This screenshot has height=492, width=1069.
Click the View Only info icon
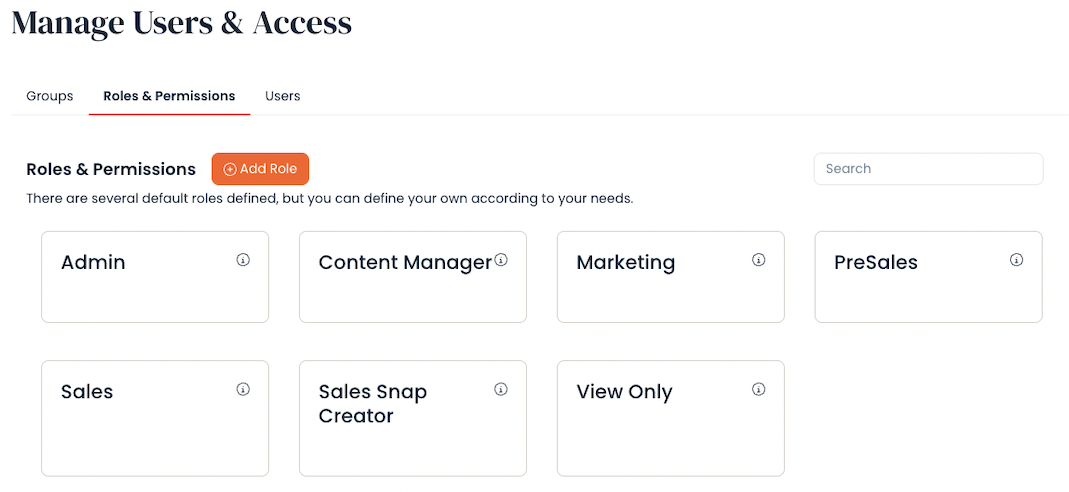point(758,389)
